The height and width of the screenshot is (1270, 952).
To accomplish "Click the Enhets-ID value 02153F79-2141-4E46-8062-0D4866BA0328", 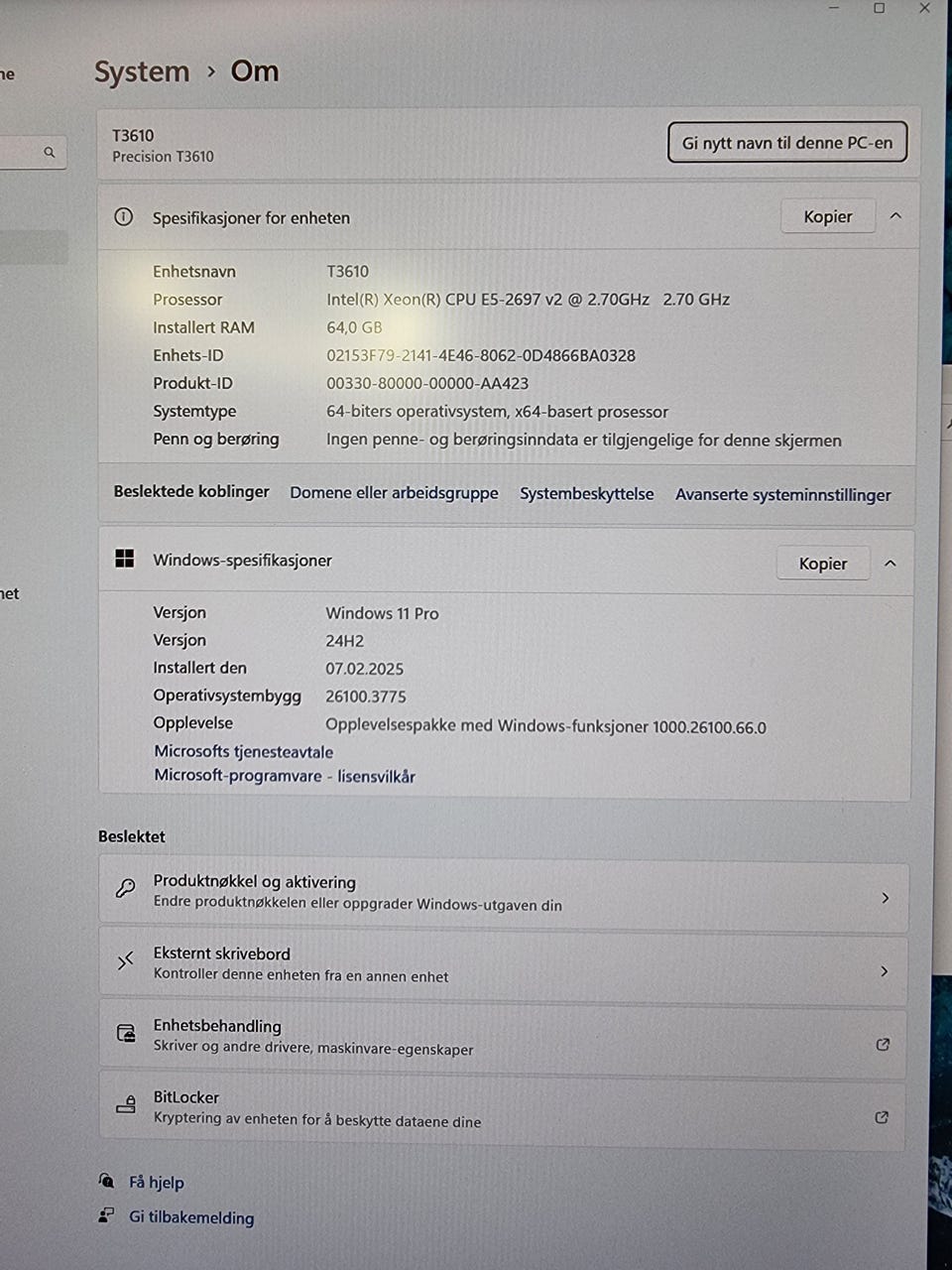I will point(481,355).
